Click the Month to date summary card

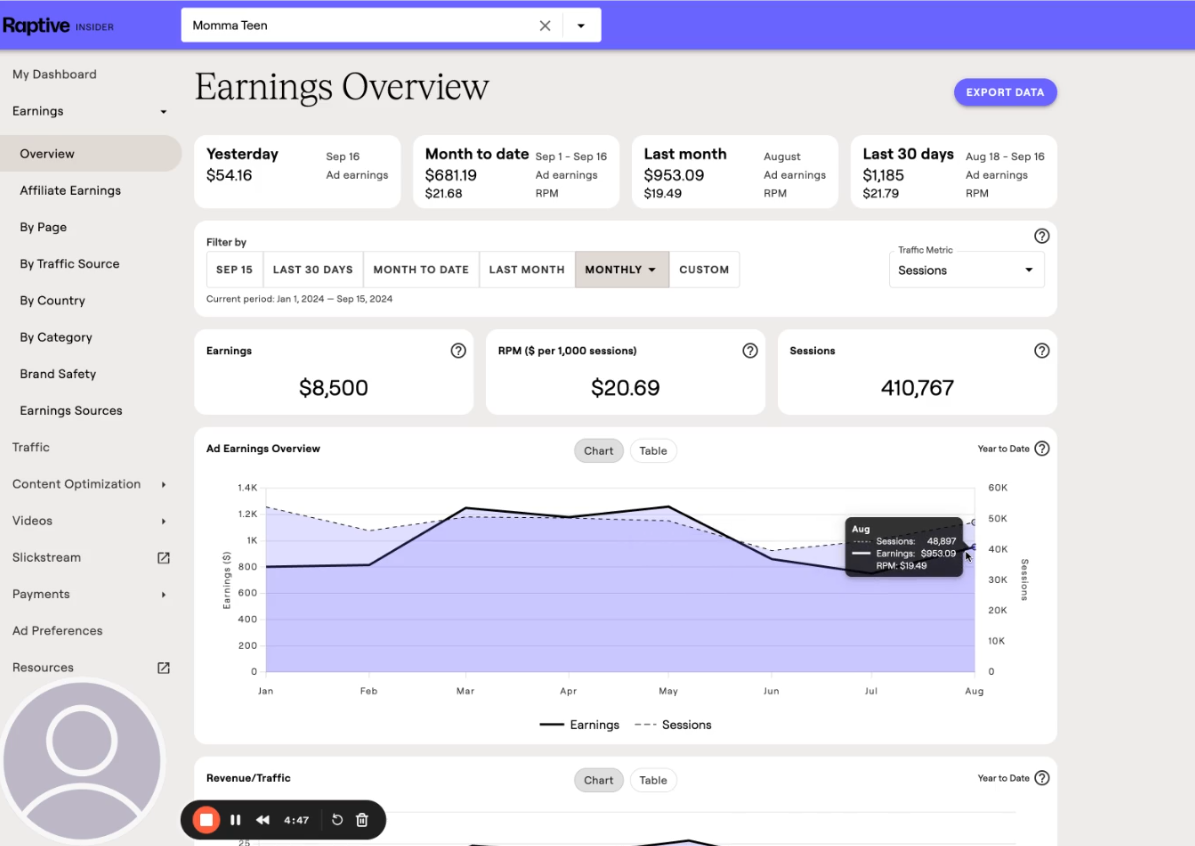pyautogui.click(x=516, y=171)
